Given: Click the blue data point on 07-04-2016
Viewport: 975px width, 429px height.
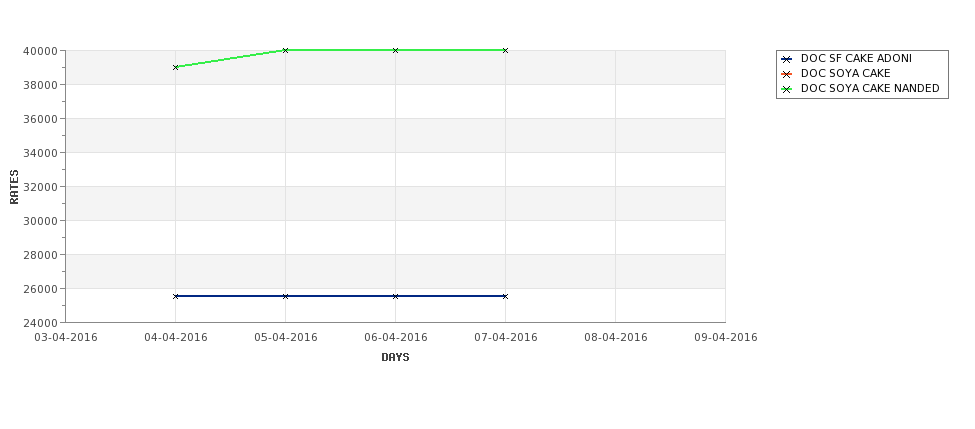Looking at the screenshot, I should coord(506,297).
